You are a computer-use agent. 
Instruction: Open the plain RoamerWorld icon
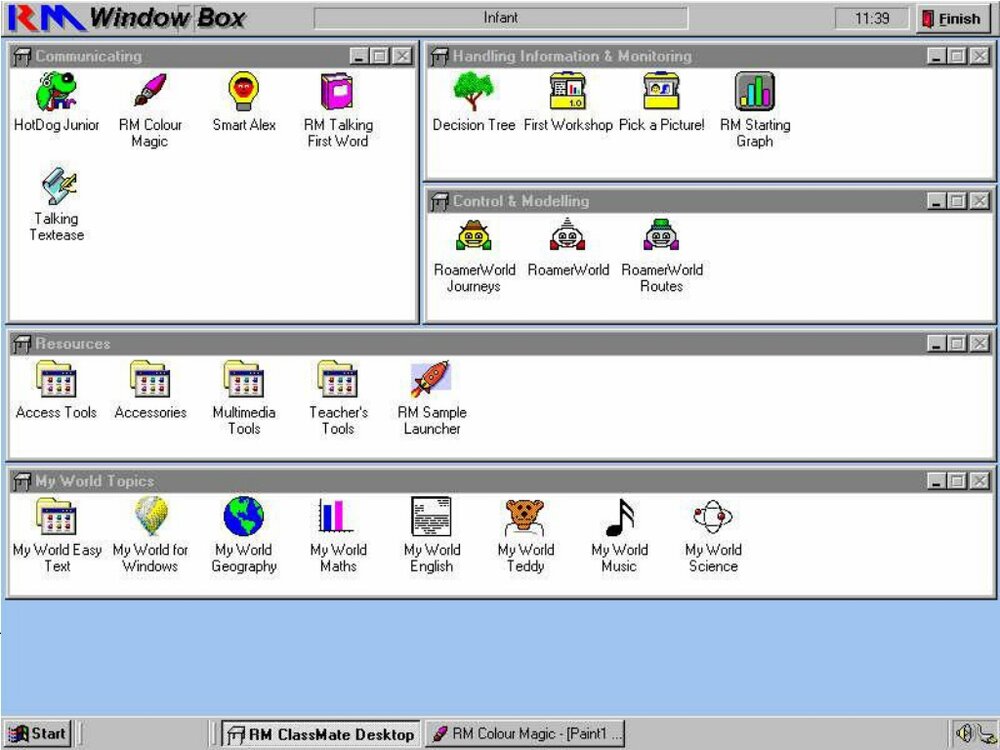pos(568,235)
